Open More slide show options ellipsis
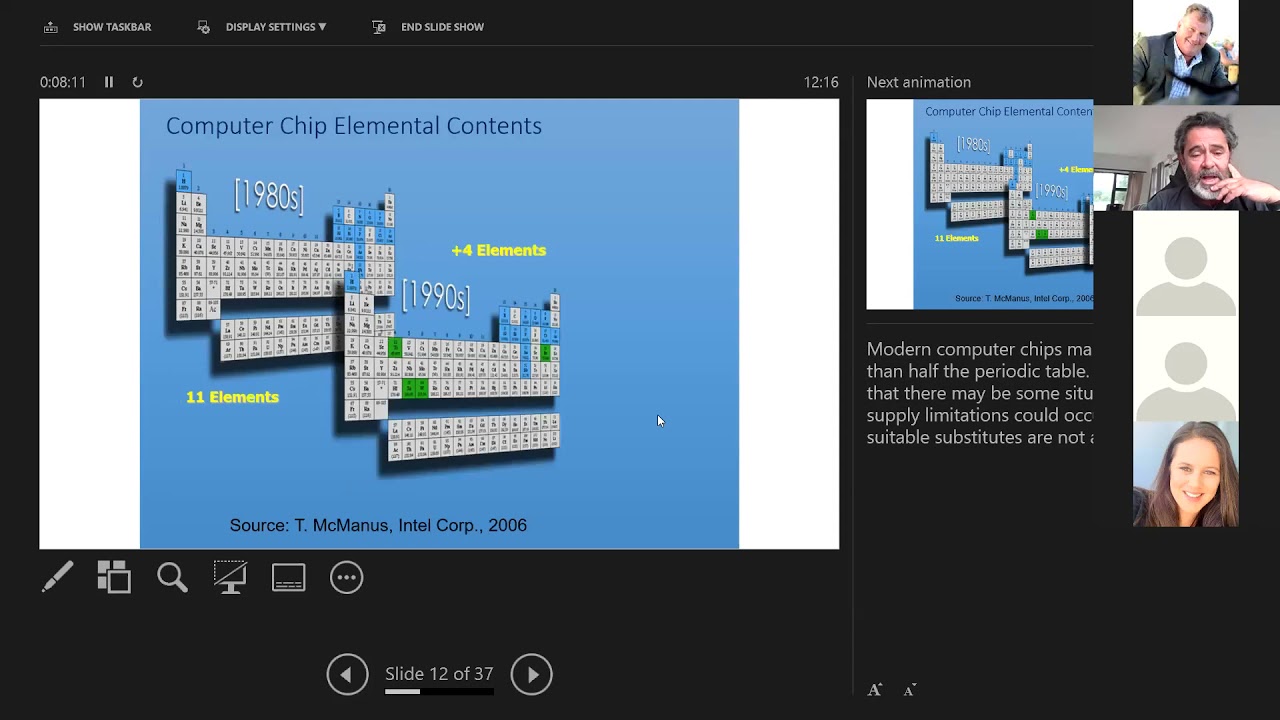This screenshot has height=720, width=1280. [346, 577]
